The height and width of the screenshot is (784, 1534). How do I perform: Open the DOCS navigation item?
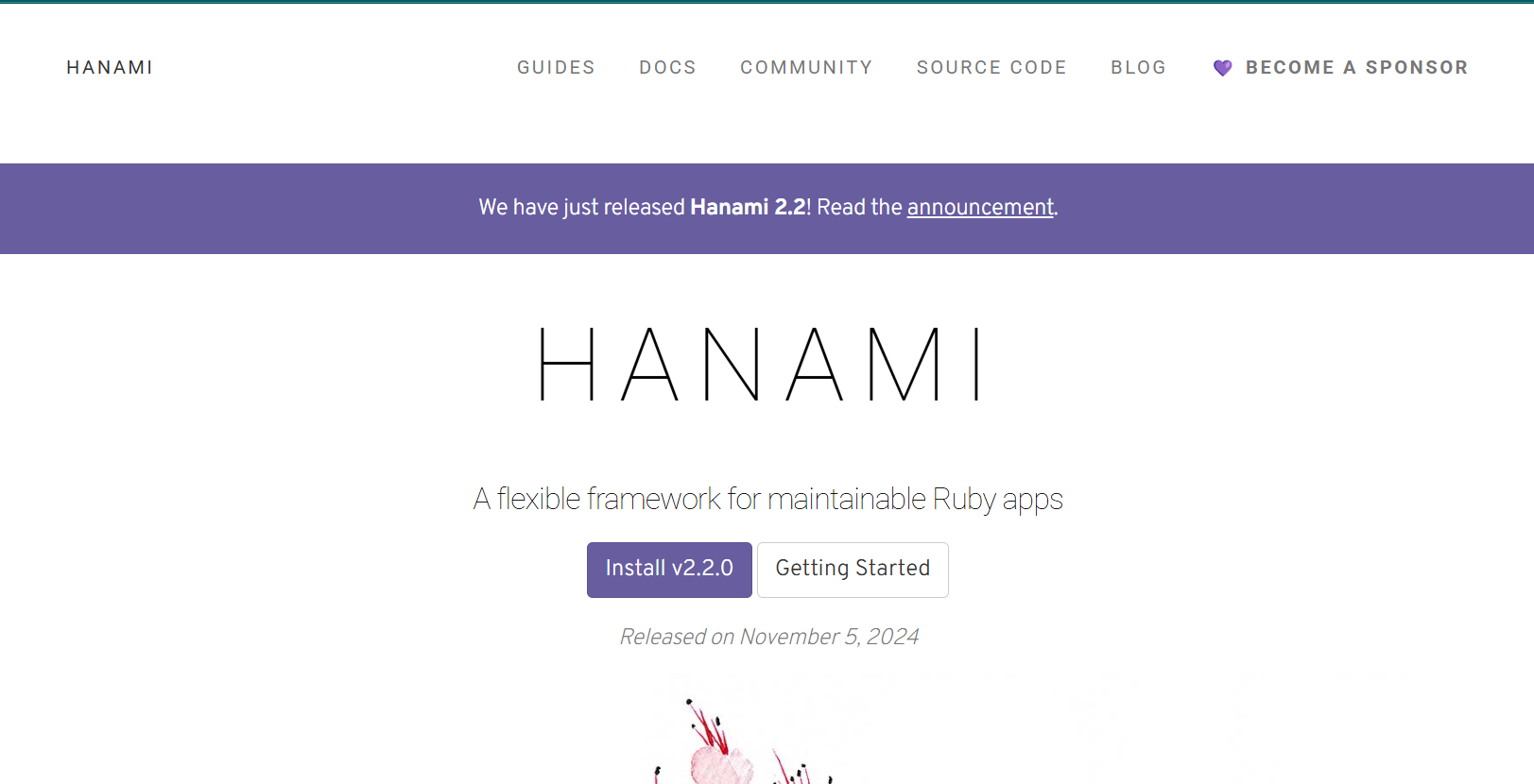[x=667, y=67]
